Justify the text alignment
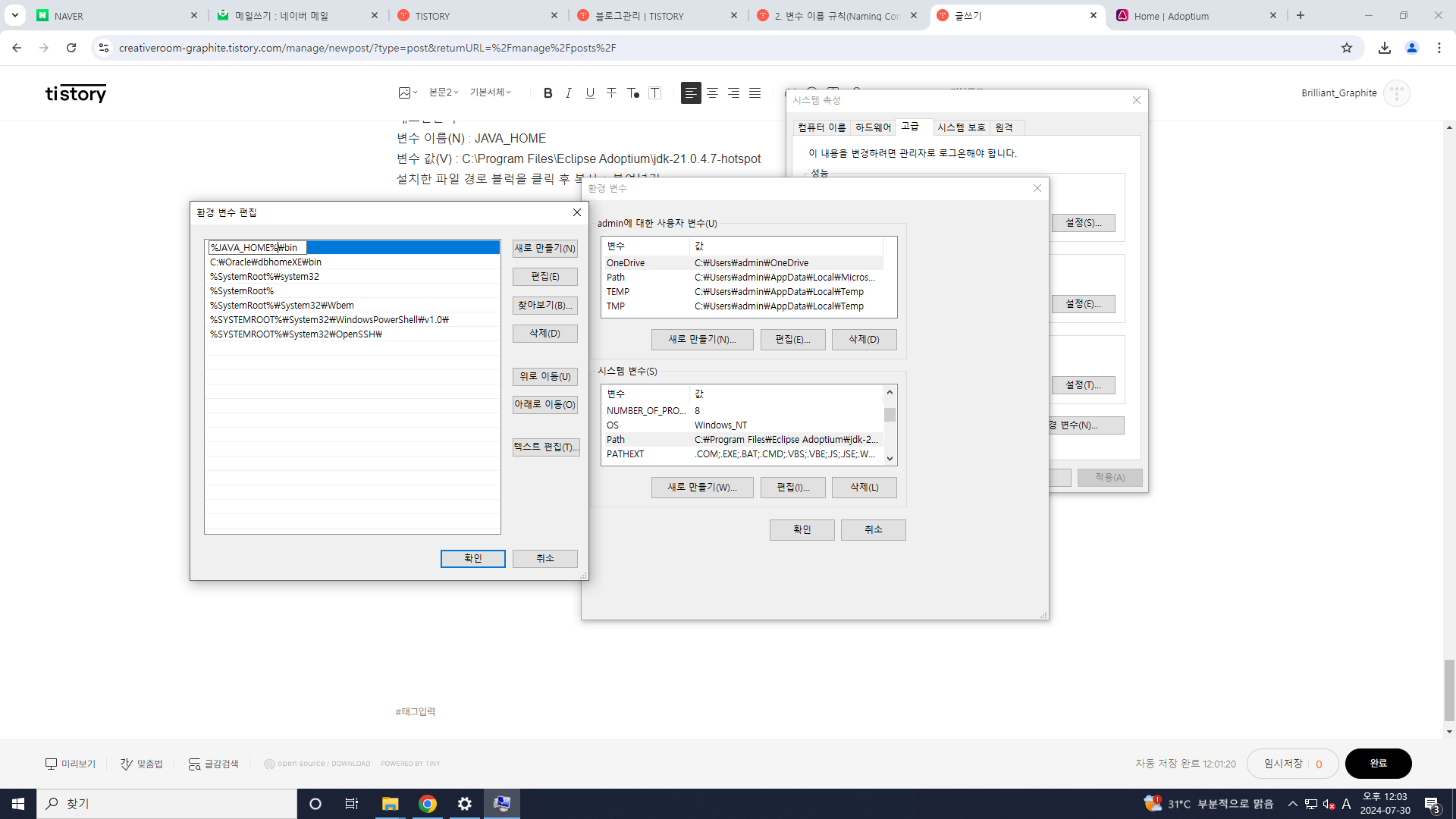This screenshot has height=819, width=1456. pyautogui.click(x=755, y=93)
